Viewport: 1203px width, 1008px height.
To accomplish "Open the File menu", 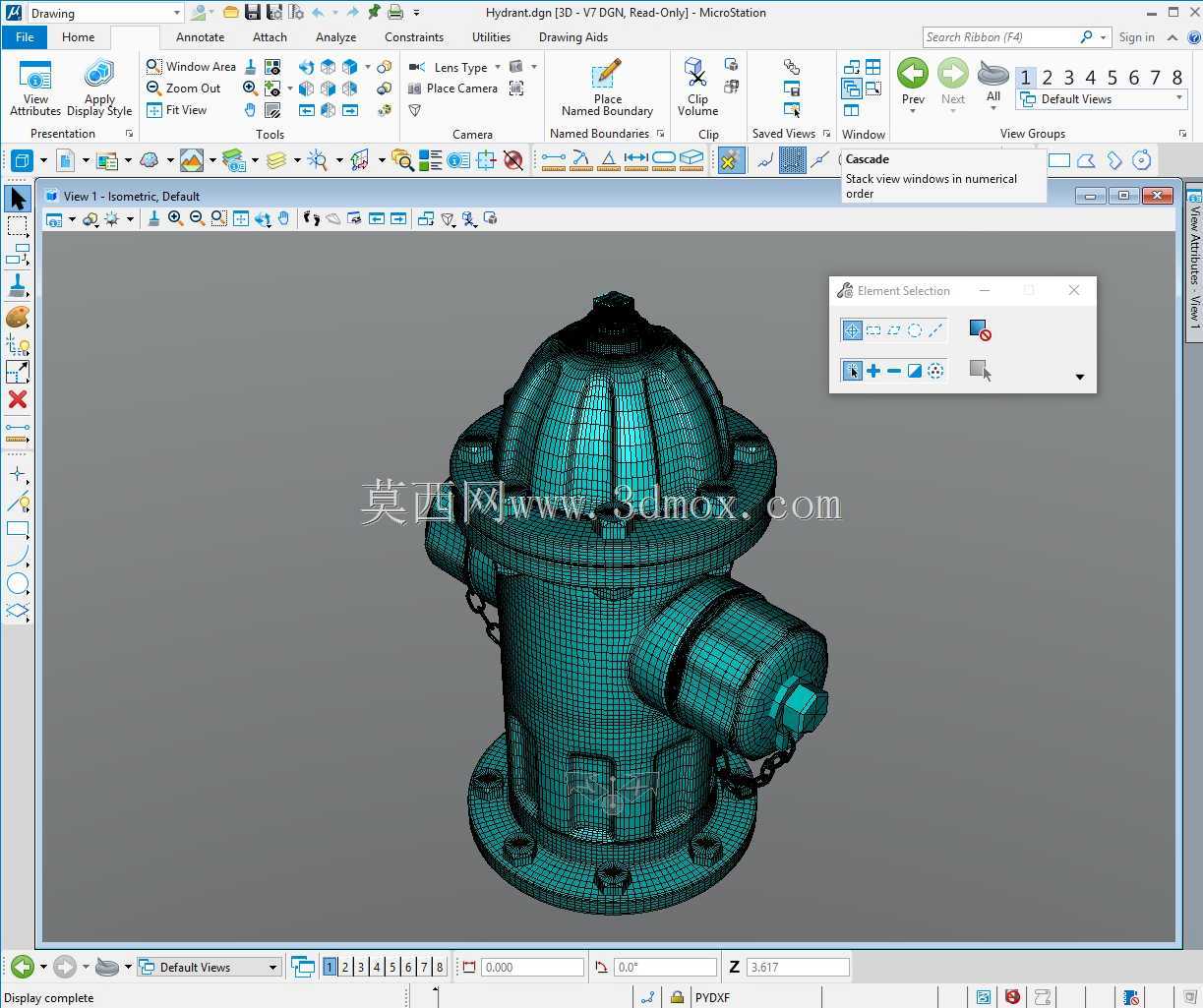I will point(25,37).
